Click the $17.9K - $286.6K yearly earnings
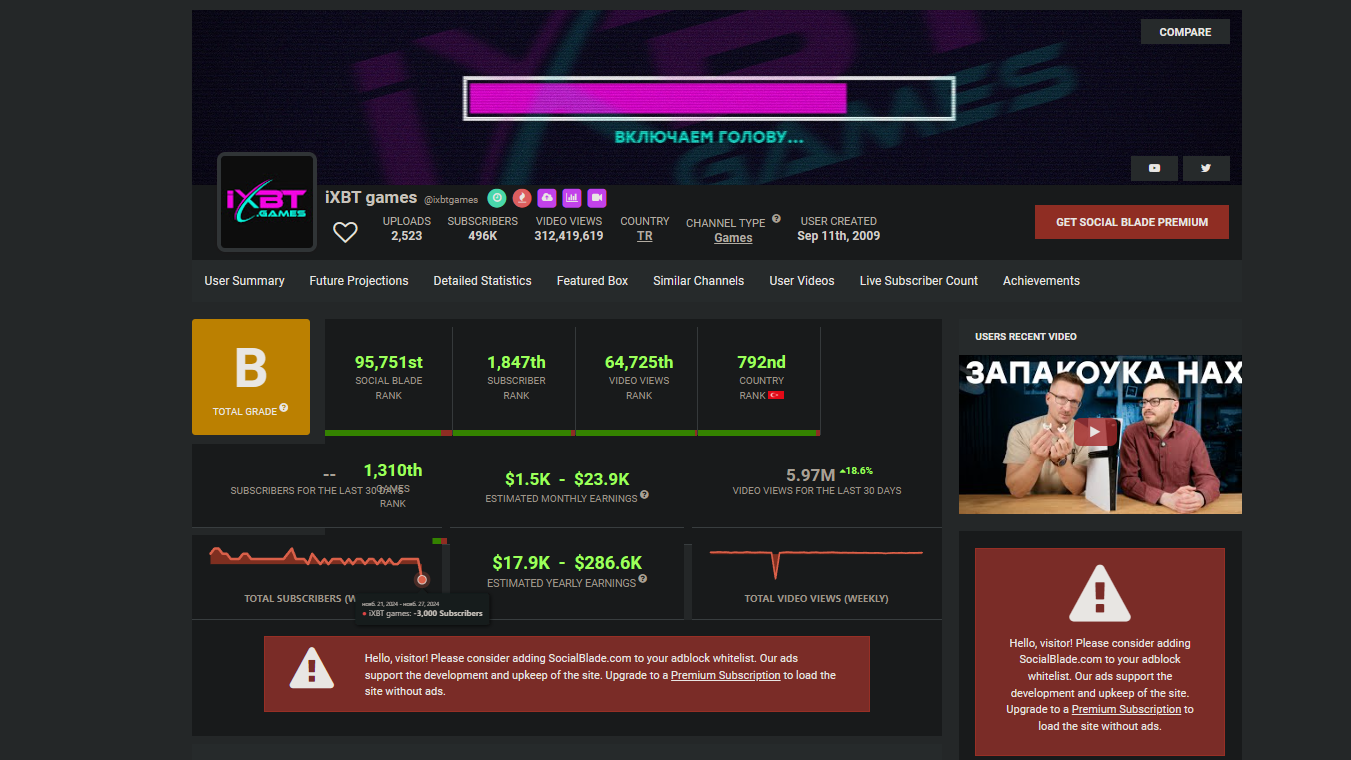 pyautogui.click(x=567, y=563)
